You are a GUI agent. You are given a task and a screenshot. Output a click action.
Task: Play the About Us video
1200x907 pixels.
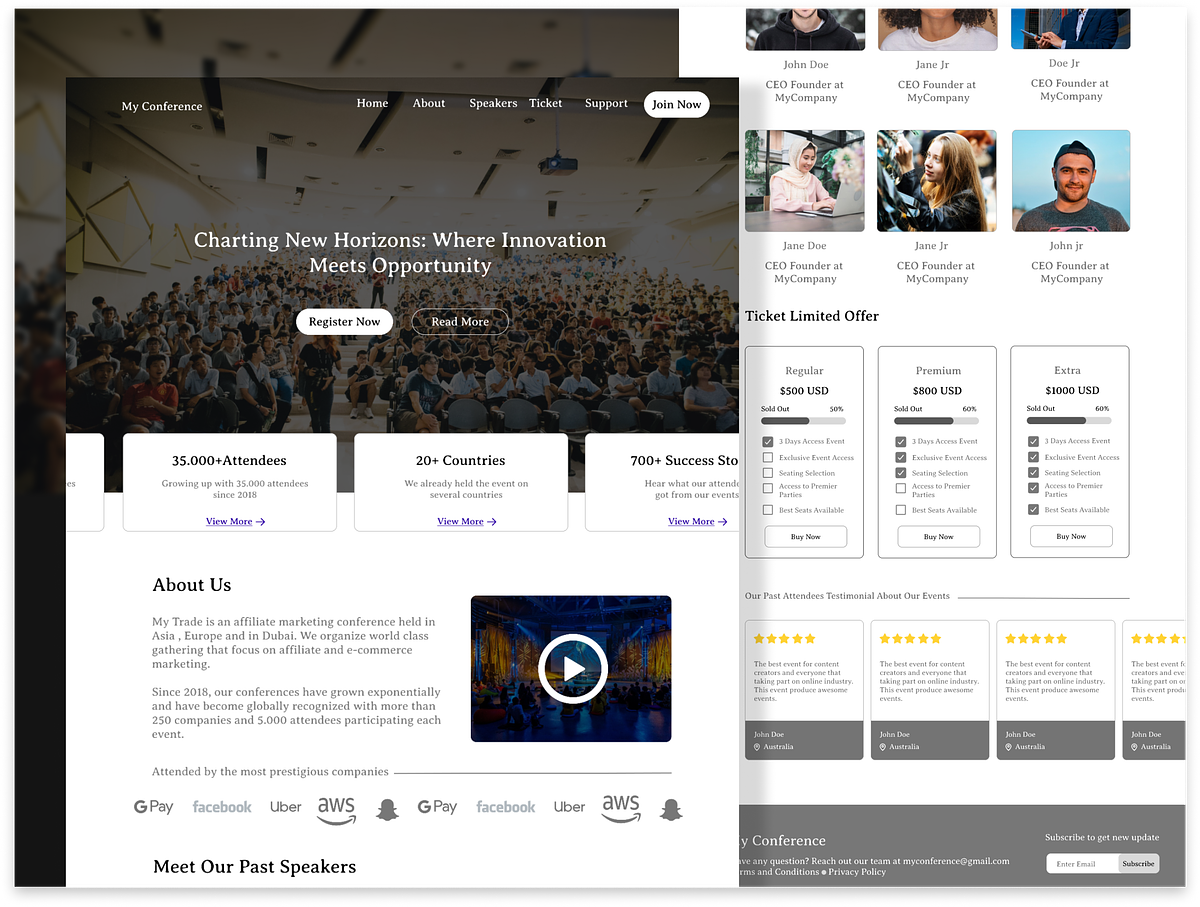pos(572,669)
